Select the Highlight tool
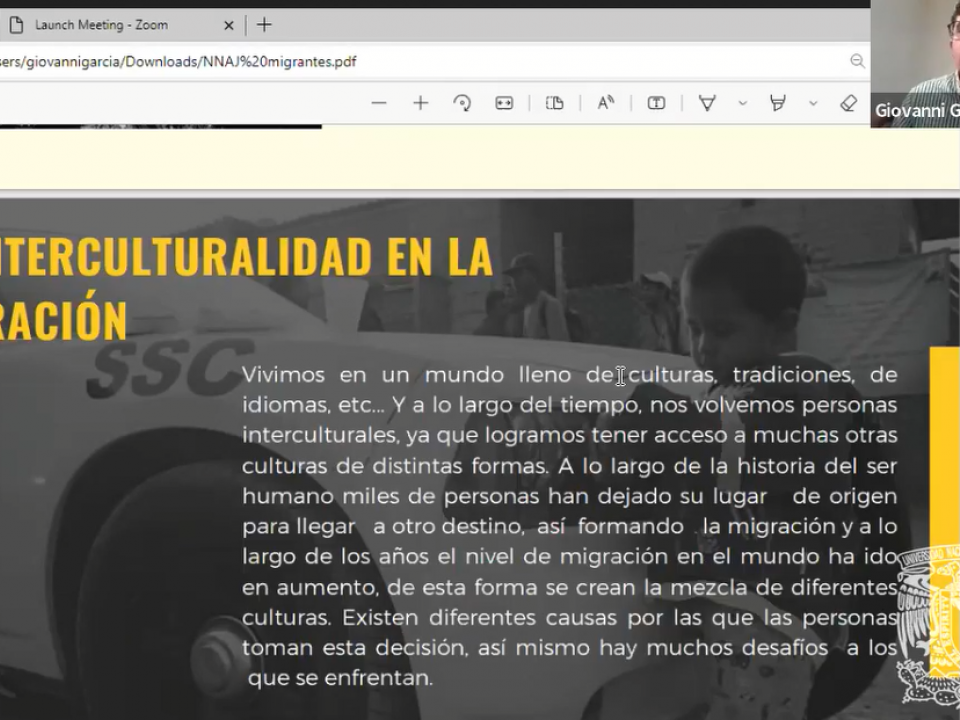Viewport: 960px width, 720px height. tap(778, 103)
